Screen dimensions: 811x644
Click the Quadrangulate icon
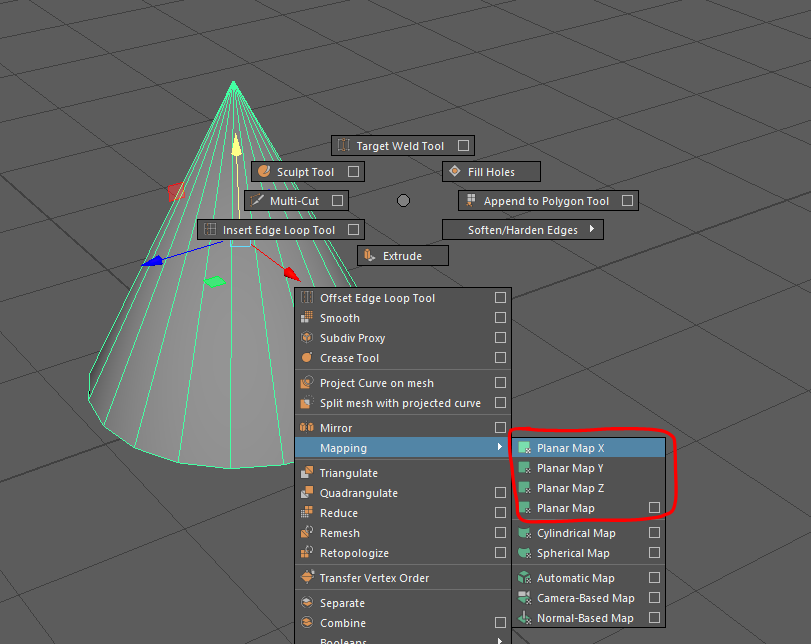(x=307, y=492)
